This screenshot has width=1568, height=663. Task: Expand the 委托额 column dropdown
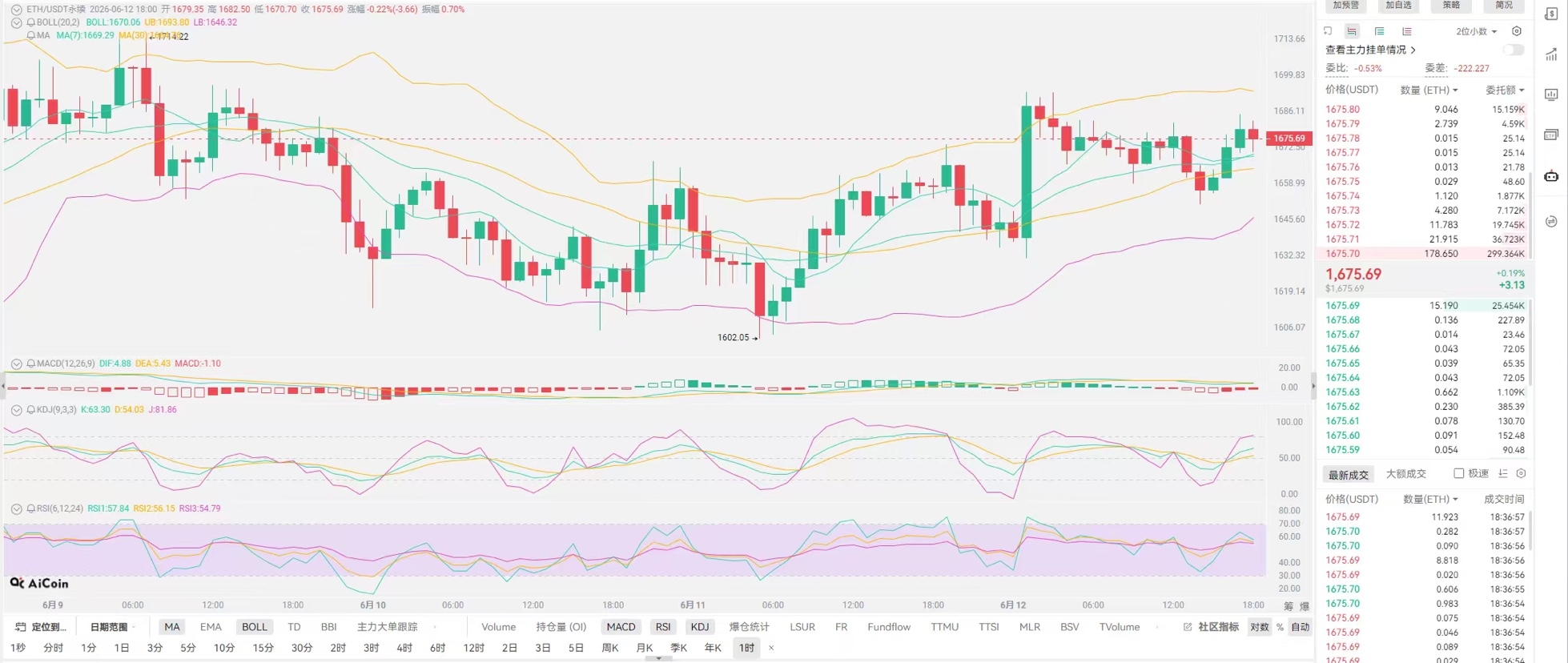(x=1505, y=90)
